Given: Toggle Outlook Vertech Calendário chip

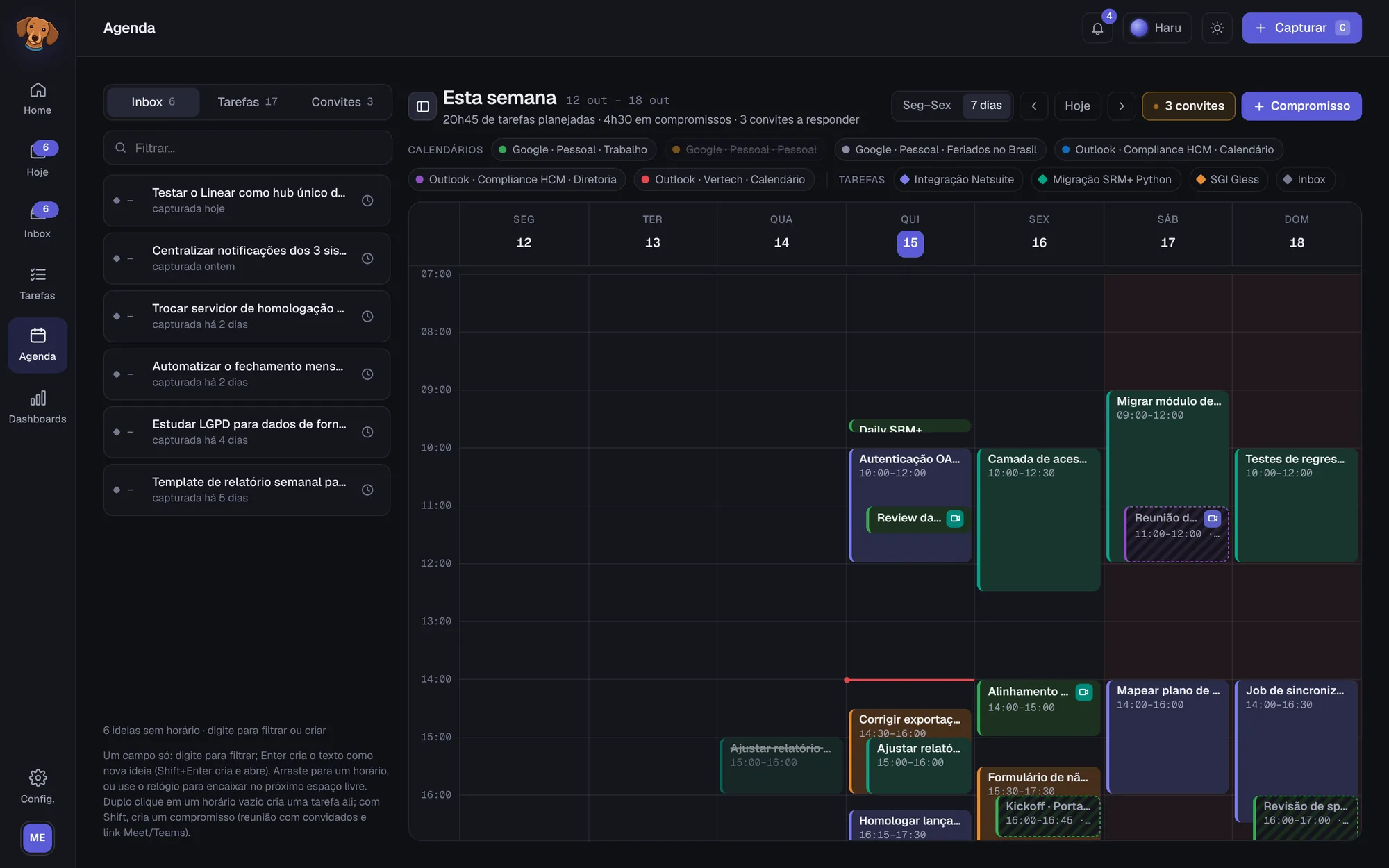Looking at the screenshot, I should coord(723,179).
